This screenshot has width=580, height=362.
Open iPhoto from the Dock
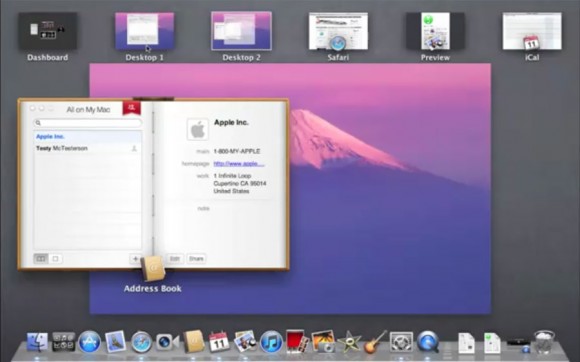pyautogui.click(x=323, y=341)
